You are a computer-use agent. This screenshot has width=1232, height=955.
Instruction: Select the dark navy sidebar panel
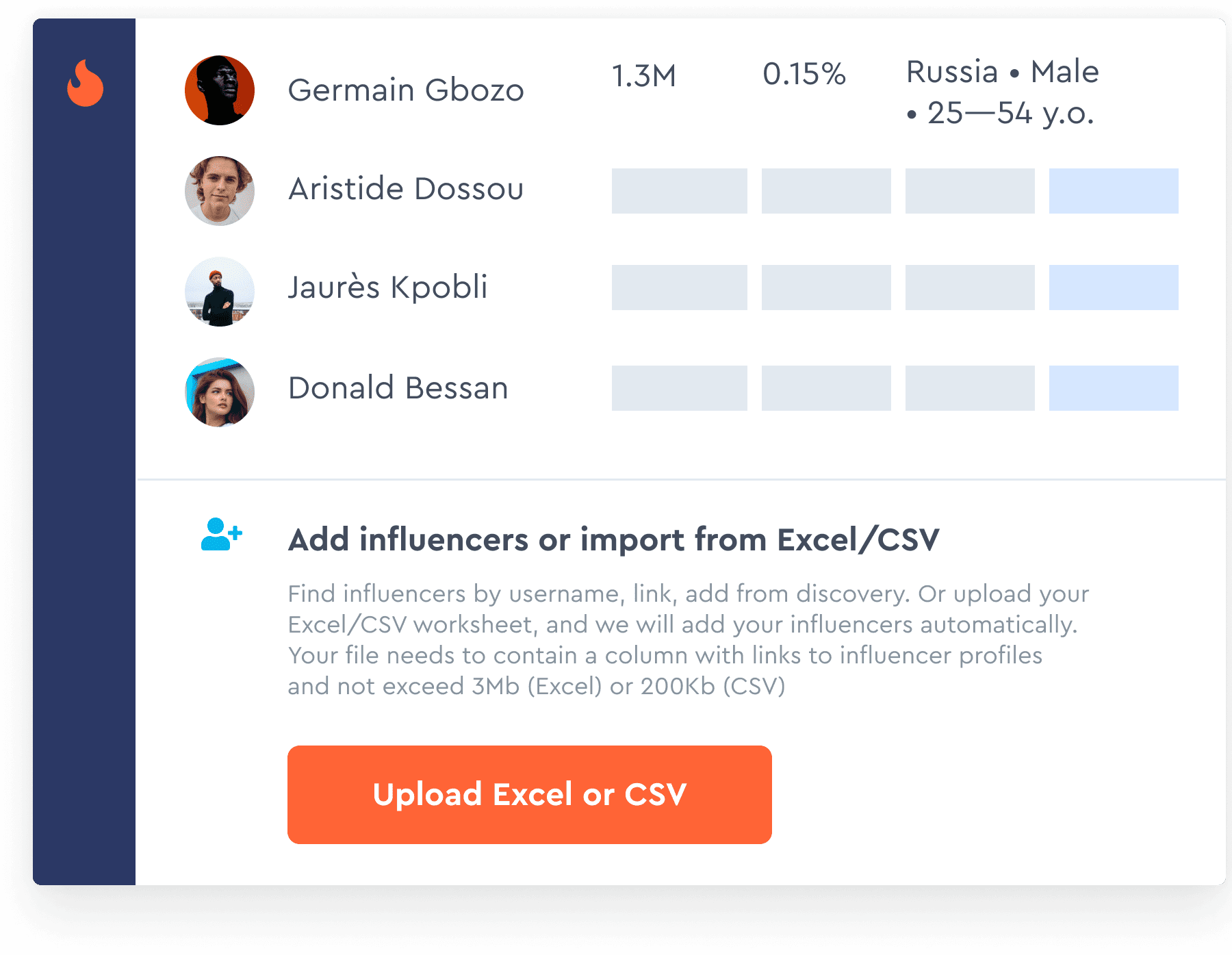tap(85, 479)
